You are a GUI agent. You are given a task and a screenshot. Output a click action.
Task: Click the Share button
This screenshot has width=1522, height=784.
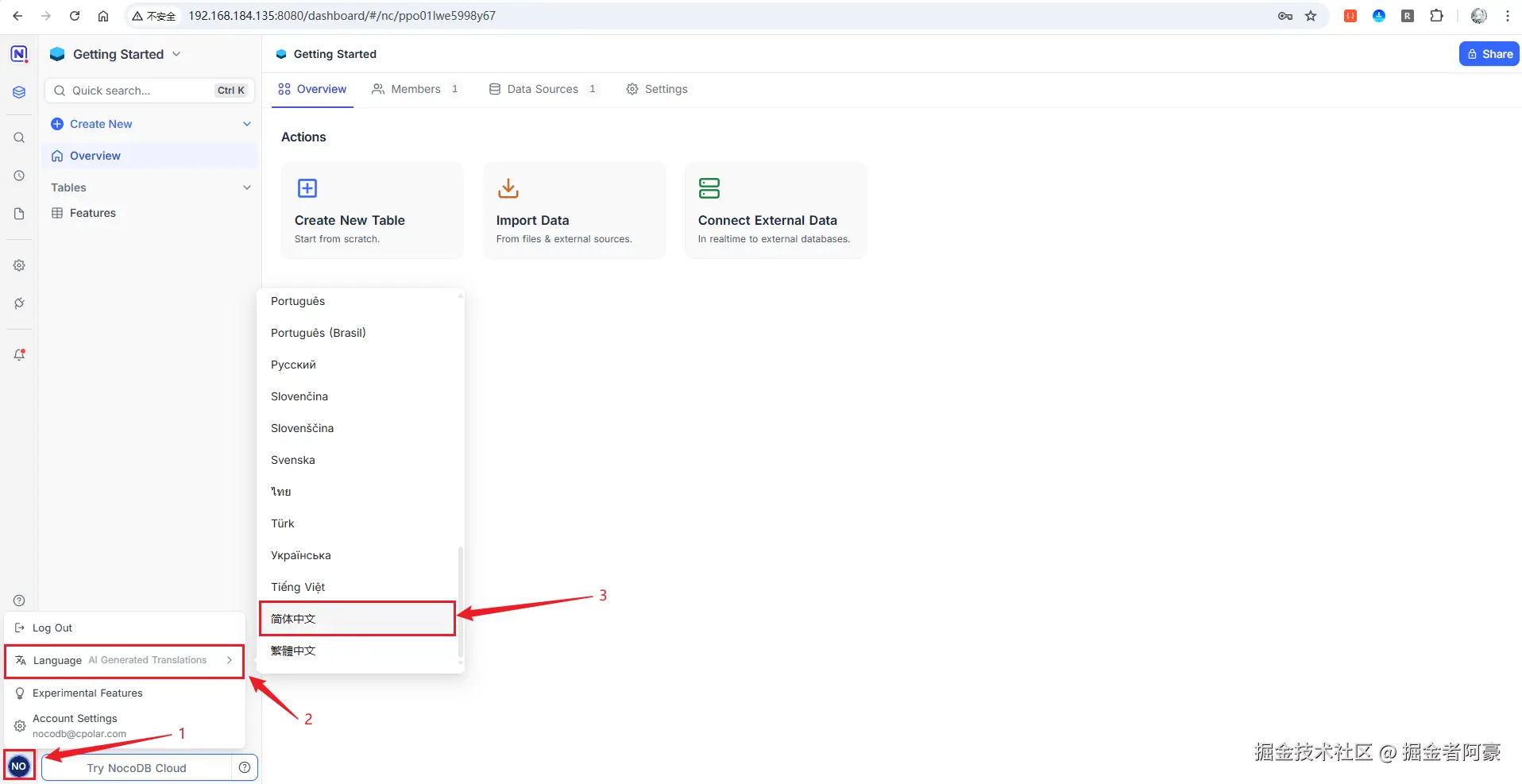tap(1489, 54)
